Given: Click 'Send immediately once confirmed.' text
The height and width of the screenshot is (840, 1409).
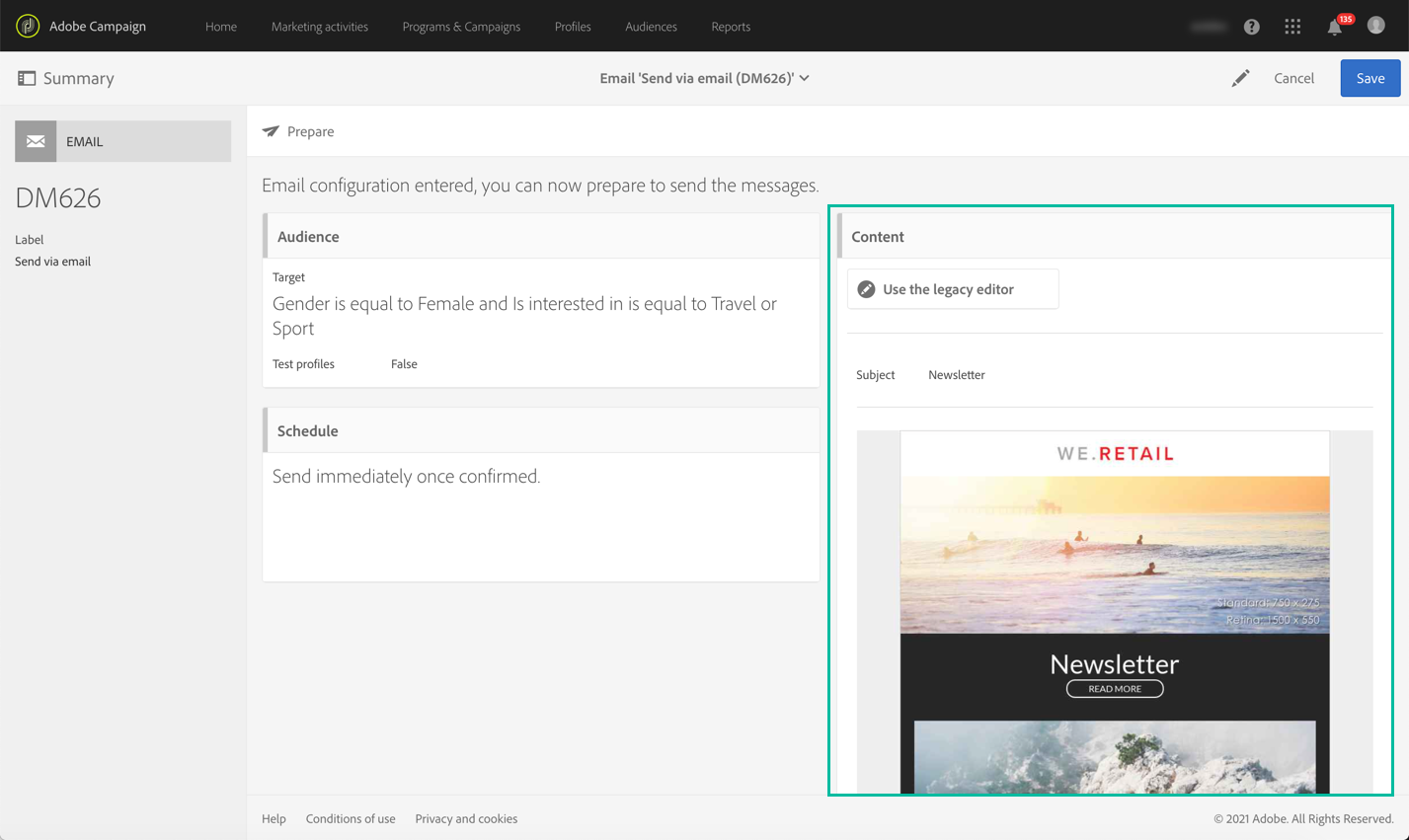Looking at the screenshot, I should pos(407,477).
